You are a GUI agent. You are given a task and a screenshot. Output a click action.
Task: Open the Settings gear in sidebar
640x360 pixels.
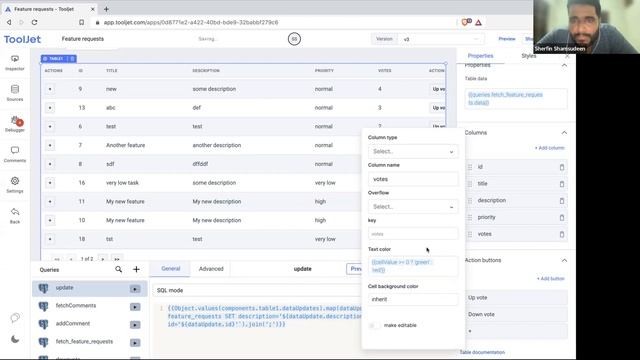(x=15, y=181)
